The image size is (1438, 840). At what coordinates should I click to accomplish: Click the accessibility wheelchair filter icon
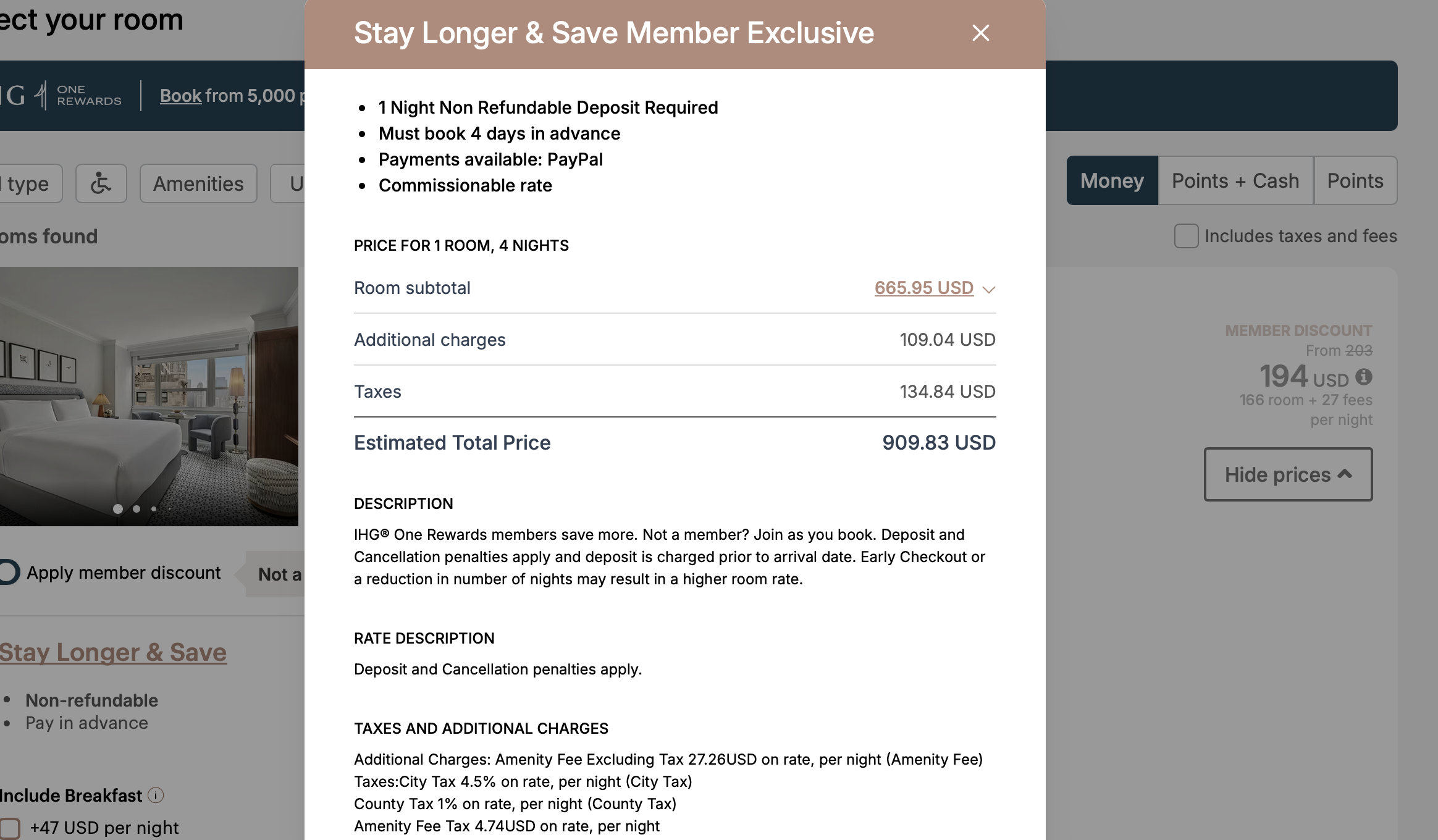[101, 183]
